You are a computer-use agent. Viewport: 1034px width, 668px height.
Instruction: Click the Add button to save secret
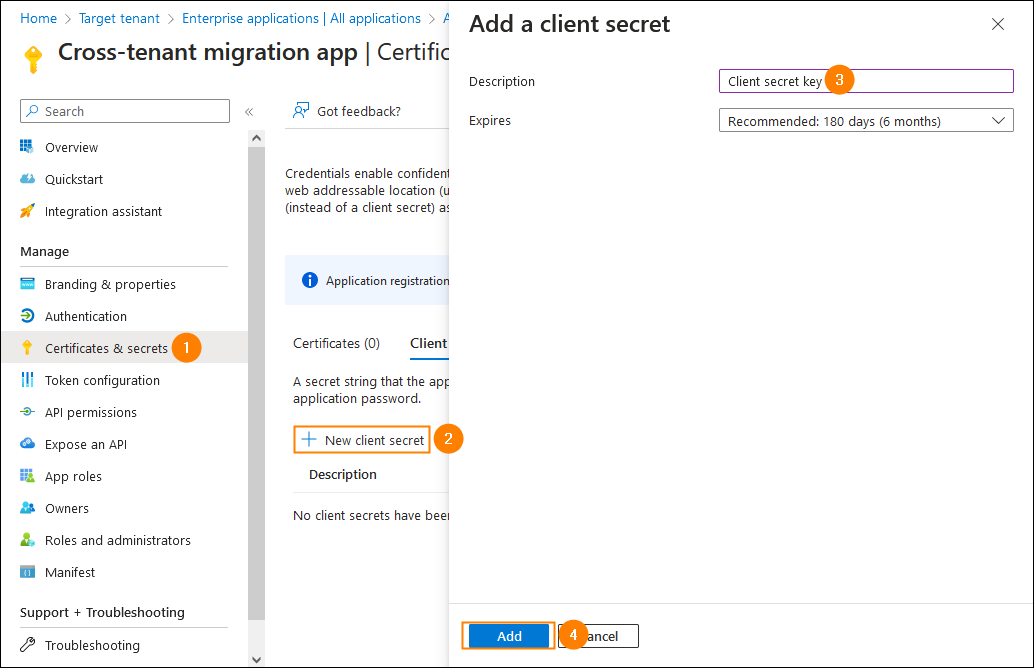508,636
